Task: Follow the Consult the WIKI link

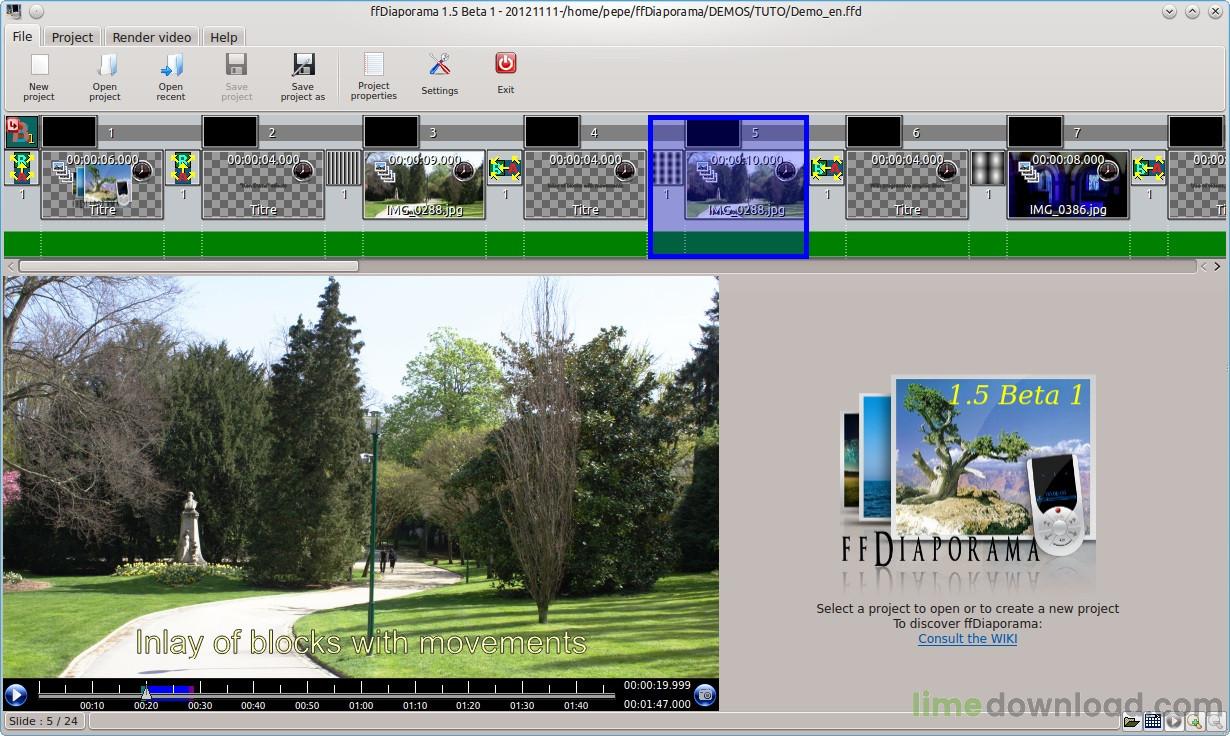Action: pos(967,638)
